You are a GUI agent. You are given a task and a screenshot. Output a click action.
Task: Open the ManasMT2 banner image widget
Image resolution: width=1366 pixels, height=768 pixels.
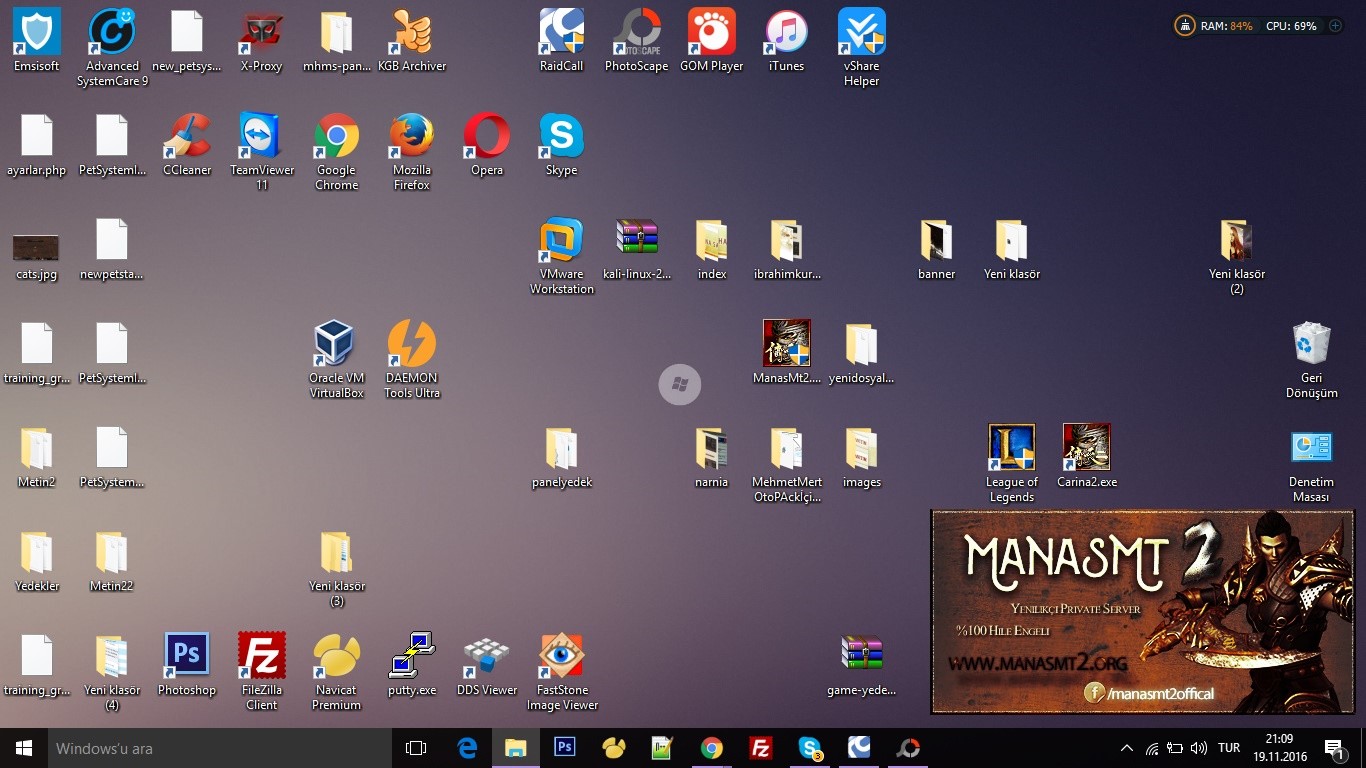1143,611
